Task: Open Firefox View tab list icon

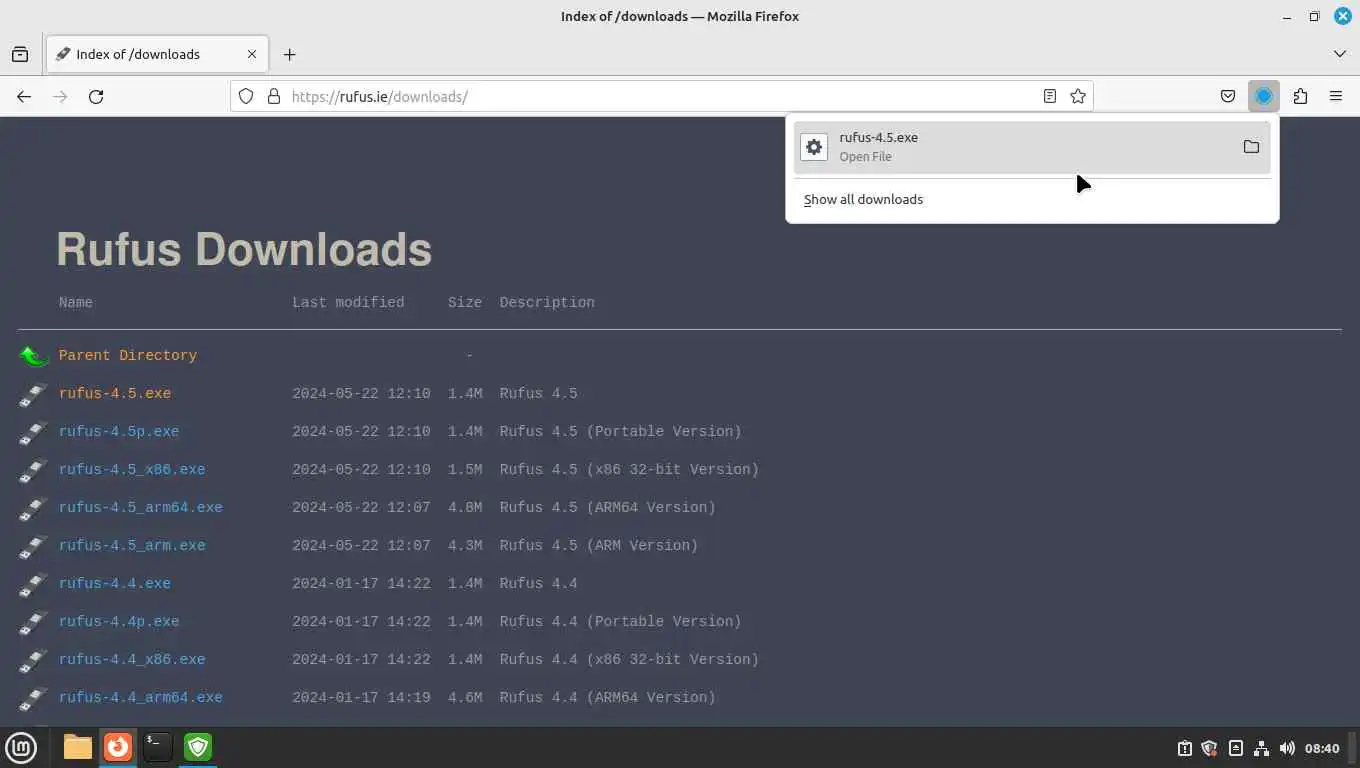Action: 20,54
